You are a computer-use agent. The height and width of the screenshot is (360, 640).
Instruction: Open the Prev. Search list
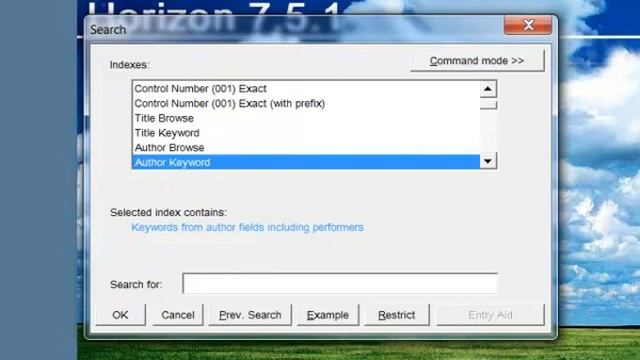(x=250, y=315)
